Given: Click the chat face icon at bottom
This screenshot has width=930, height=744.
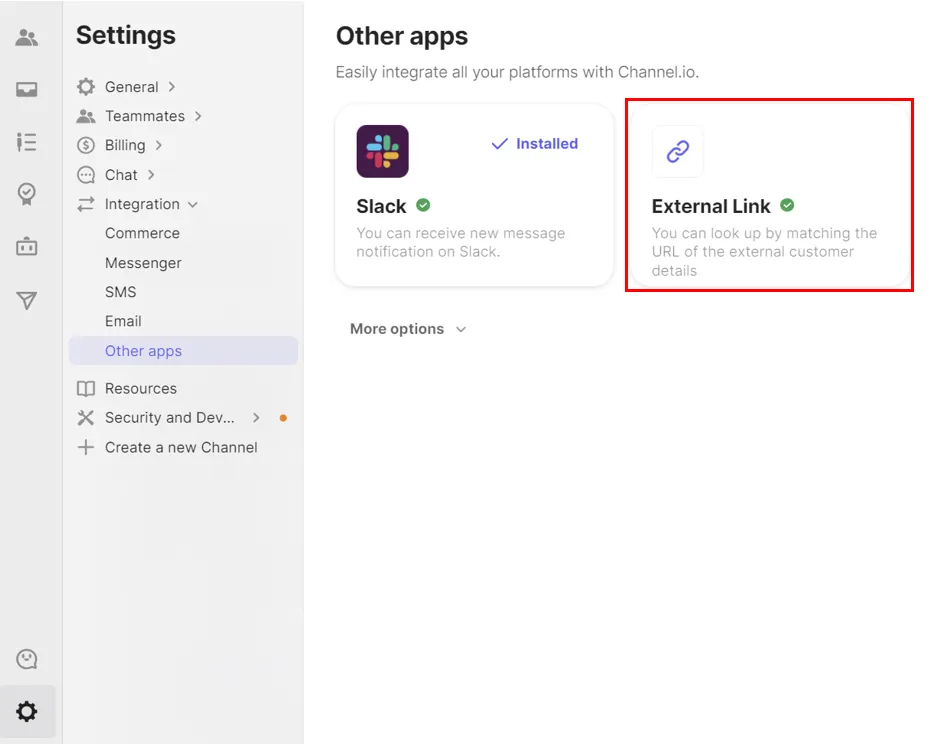Looking at the screenshot, I should coord(27,659).
